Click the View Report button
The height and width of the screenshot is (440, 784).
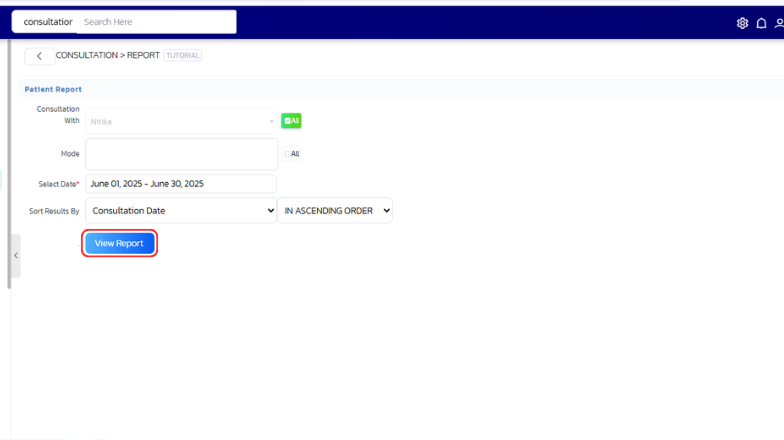click(120, 243)
